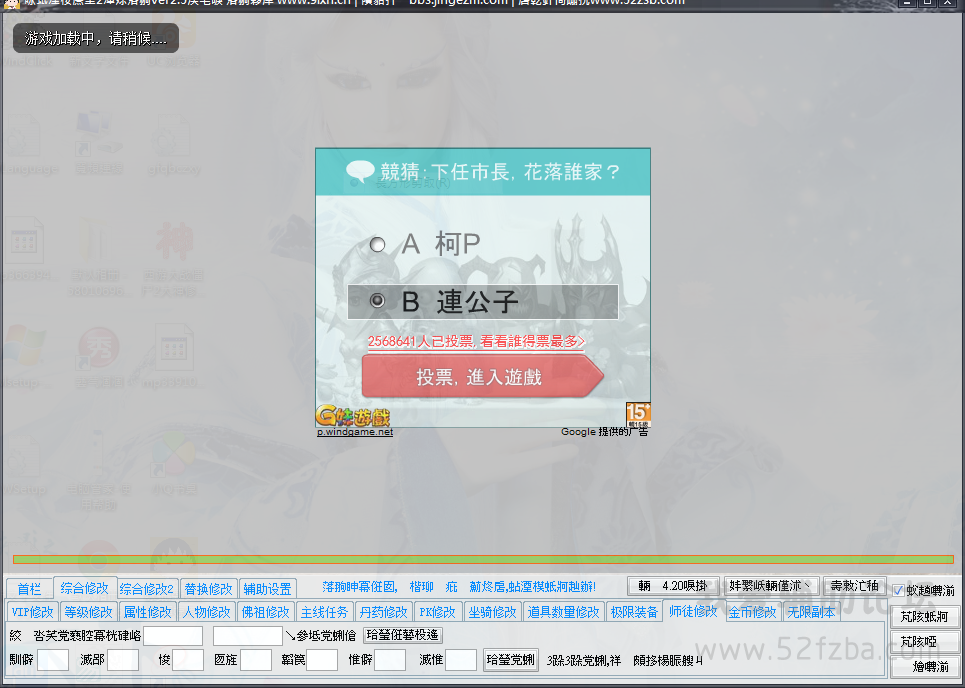The image size is (965, 688).
Task: Open the 辅助设置 tab
Action: pyautogui.click(x=267, y=589)
